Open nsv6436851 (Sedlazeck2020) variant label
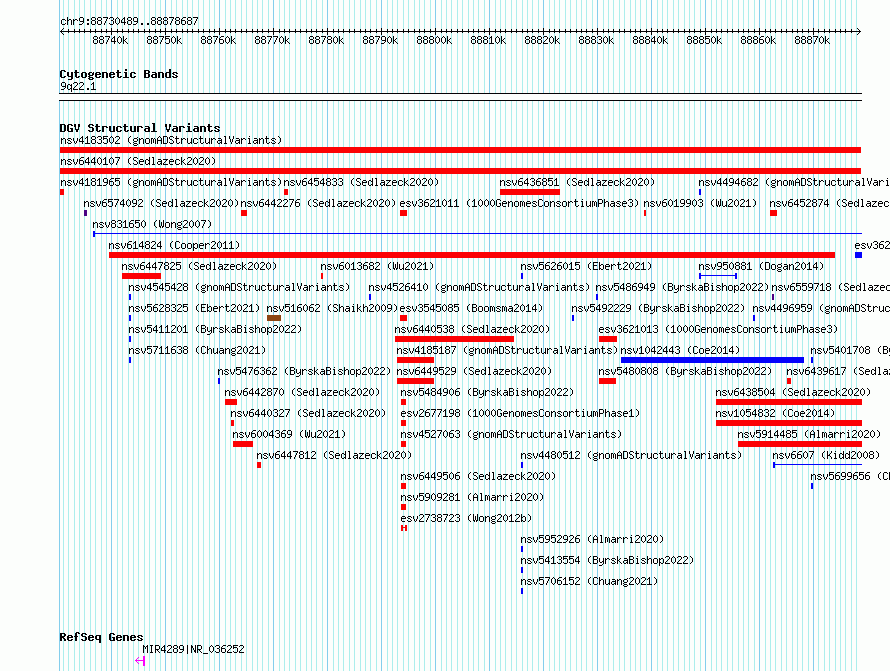Viewport: 890px width, 671px height. (x=577, y=182)
